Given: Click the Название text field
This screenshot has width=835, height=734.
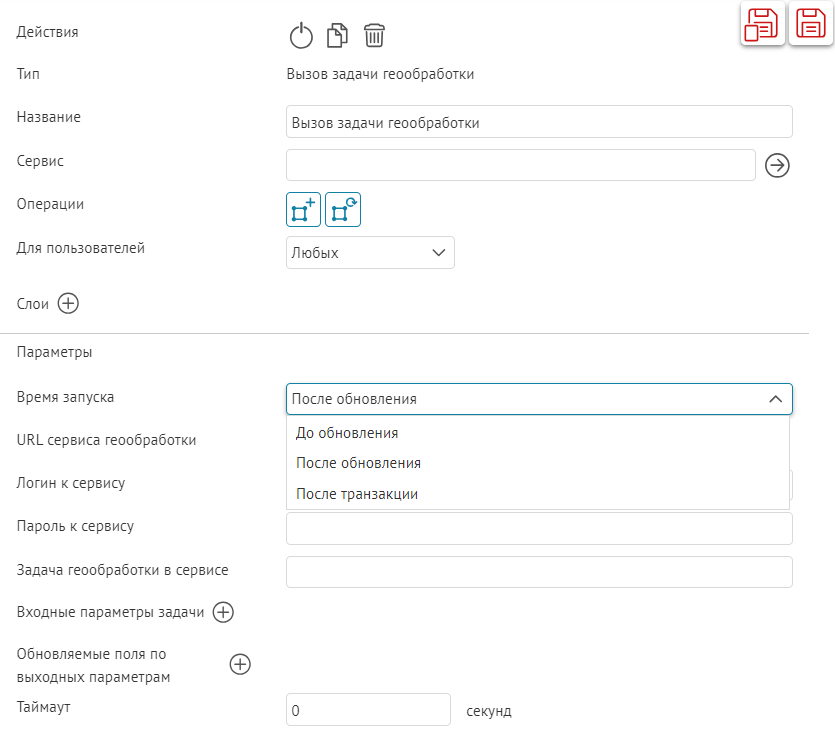Looking at the screenshot, I should tap(539, 122).
